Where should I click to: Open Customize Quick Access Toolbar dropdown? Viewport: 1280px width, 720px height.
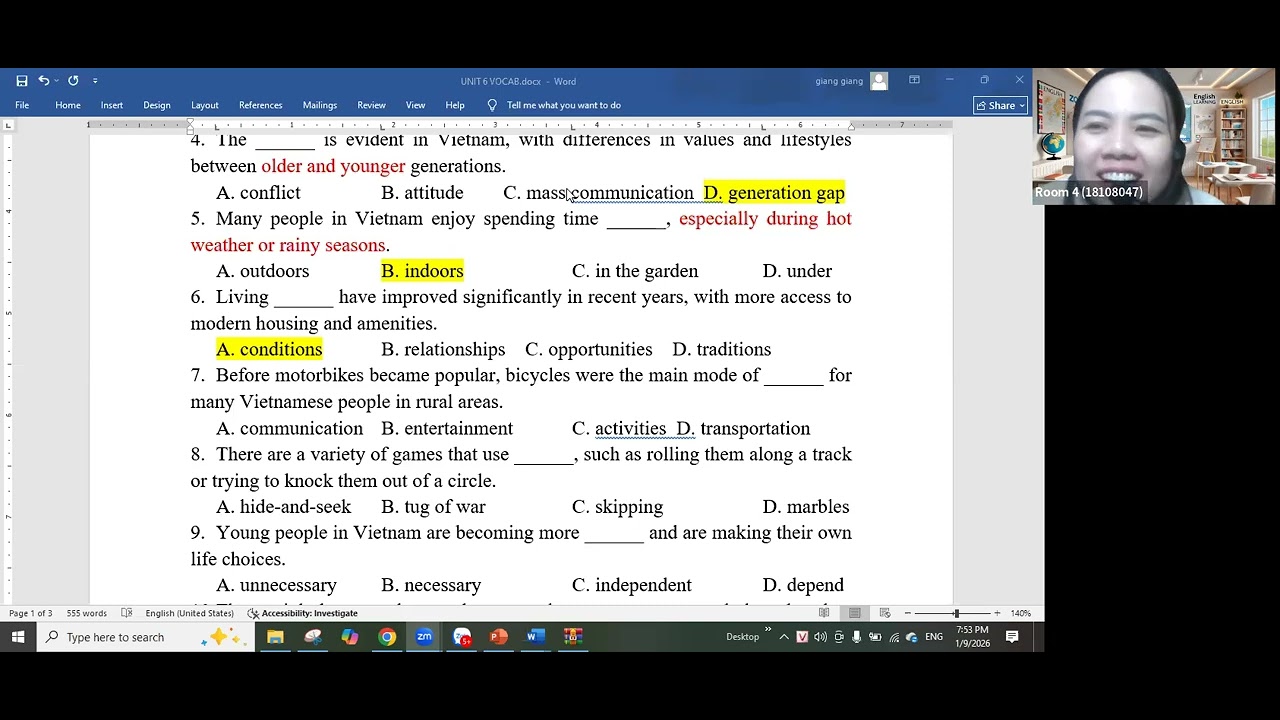coord(95,81)
